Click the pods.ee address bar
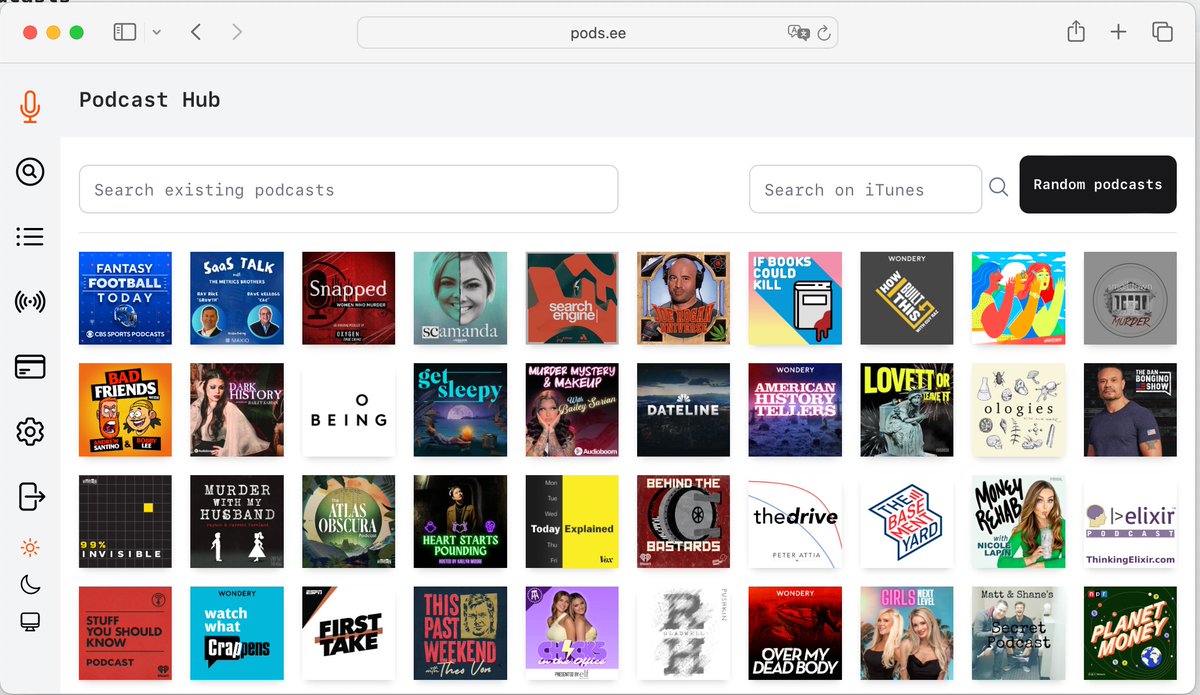 pos(597,32)
